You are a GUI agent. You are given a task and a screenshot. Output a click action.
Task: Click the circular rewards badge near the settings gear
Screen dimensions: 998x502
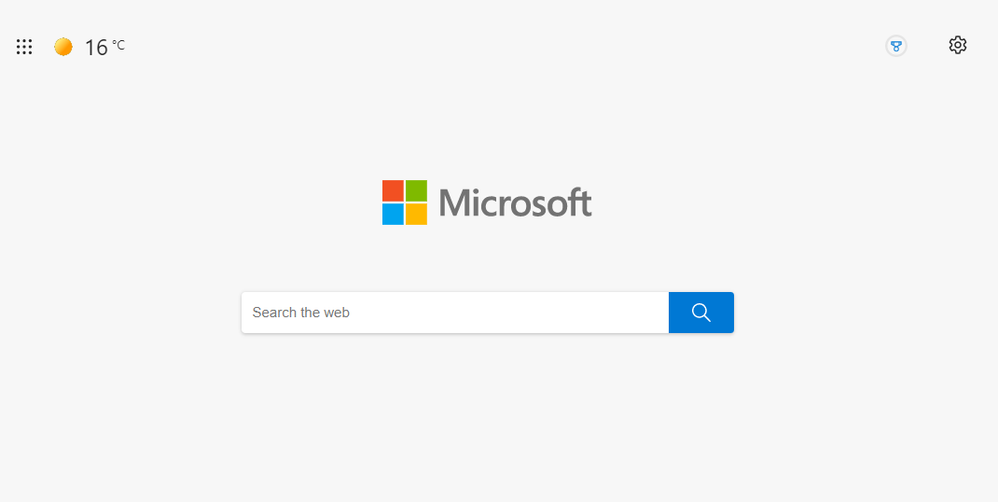[x=896, y=46]
